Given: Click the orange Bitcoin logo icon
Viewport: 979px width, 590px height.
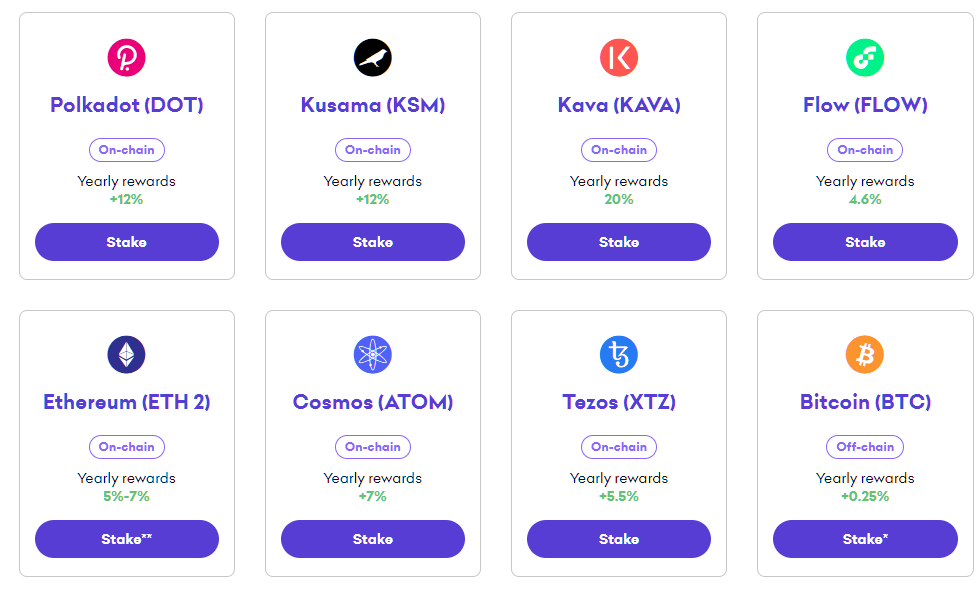Looking at the screenshot, I should pyautogui.click(x=865, y=355).
